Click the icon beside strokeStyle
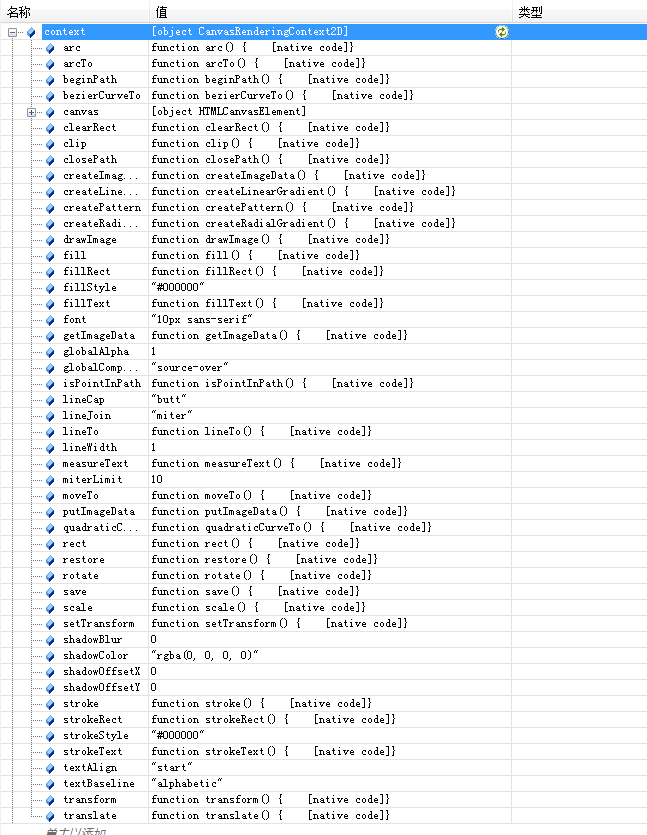 (x=50, y=736)
